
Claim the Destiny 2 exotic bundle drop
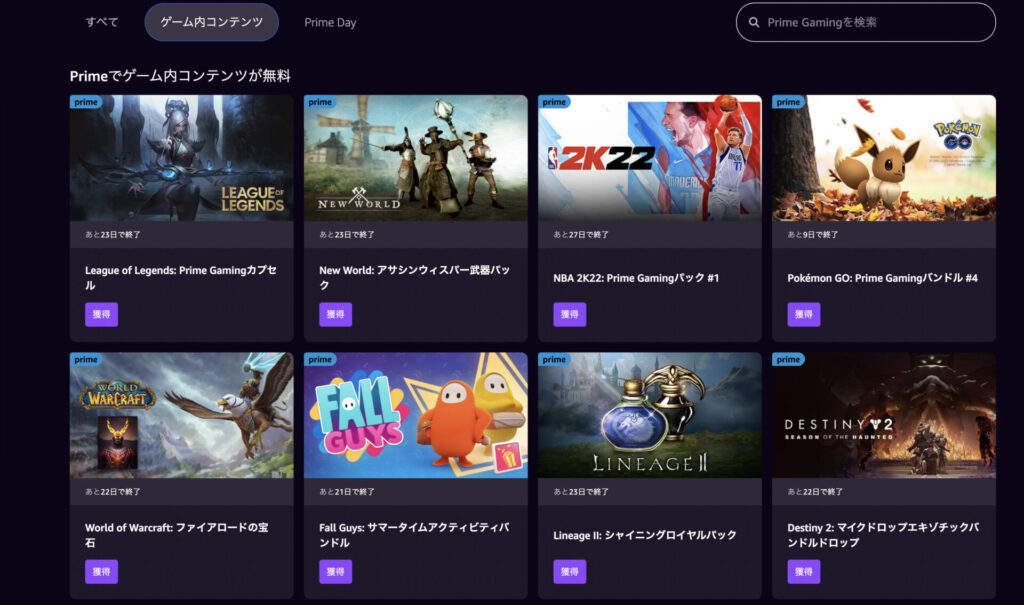[803, 571]
